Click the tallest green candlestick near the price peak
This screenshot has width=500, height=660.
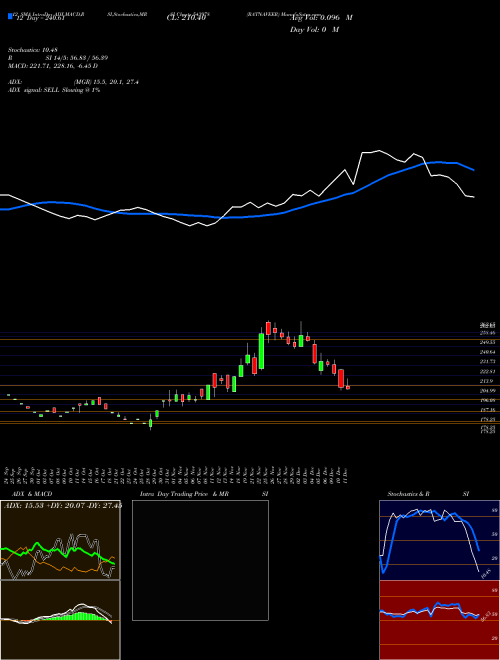pos(261,351)
